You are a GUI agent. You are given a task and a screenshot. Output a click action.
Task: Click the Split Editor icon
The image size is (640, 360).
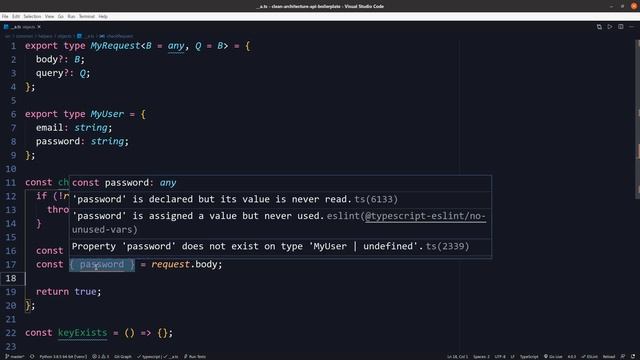pos(621,27)
